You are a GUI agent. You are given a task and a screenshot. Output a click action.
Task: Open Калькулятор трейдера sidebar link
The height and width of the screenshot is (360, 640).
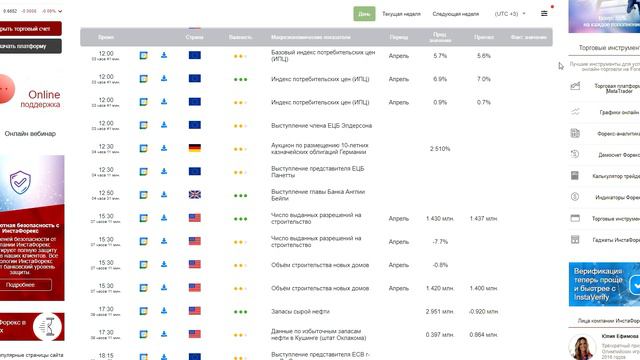tap(616, 176)
